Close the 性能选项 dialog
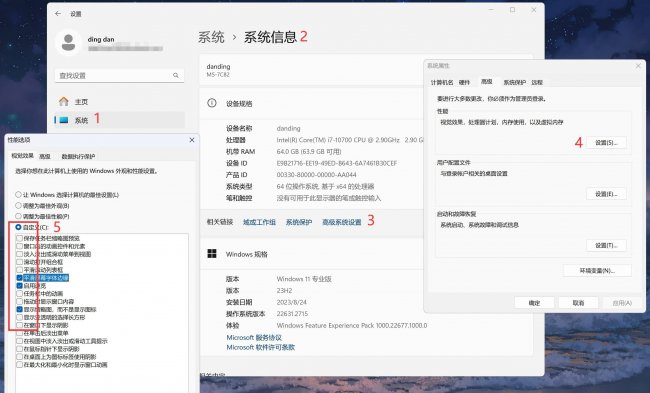 click(192, 140)
